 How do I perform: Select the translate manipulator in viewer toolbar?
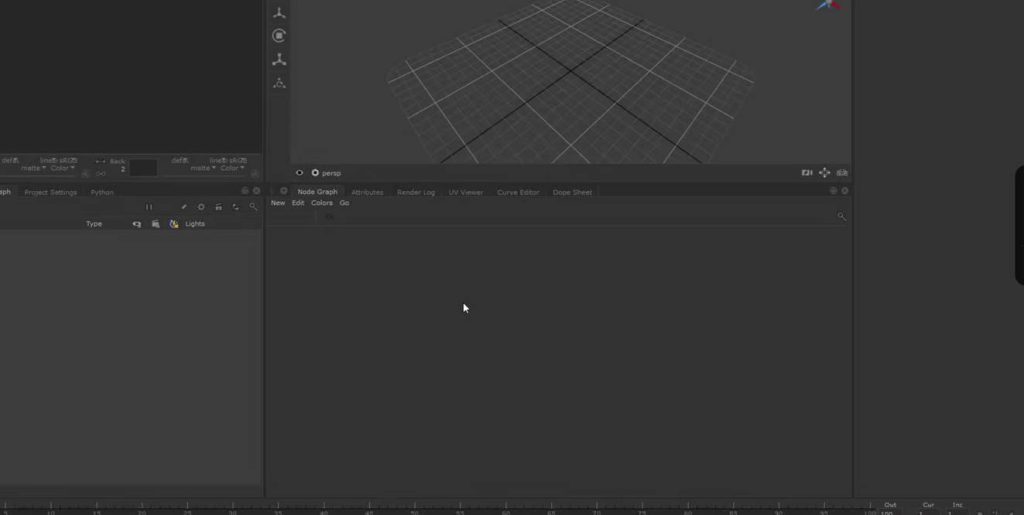279,13
